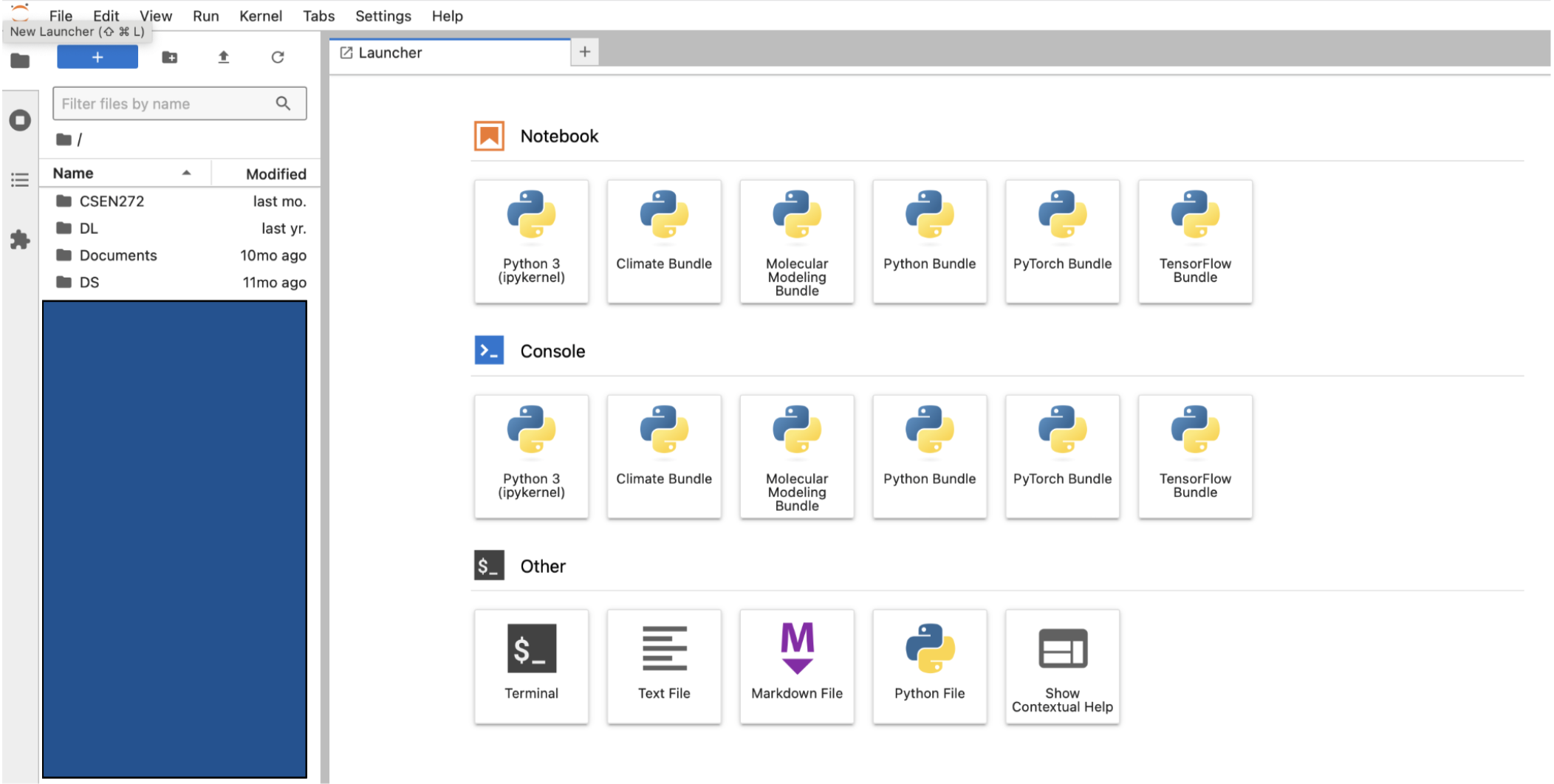The height and width of the screenshot is (784, 1554).
Task: Create a new Markdown File
Action: point(797,667)
